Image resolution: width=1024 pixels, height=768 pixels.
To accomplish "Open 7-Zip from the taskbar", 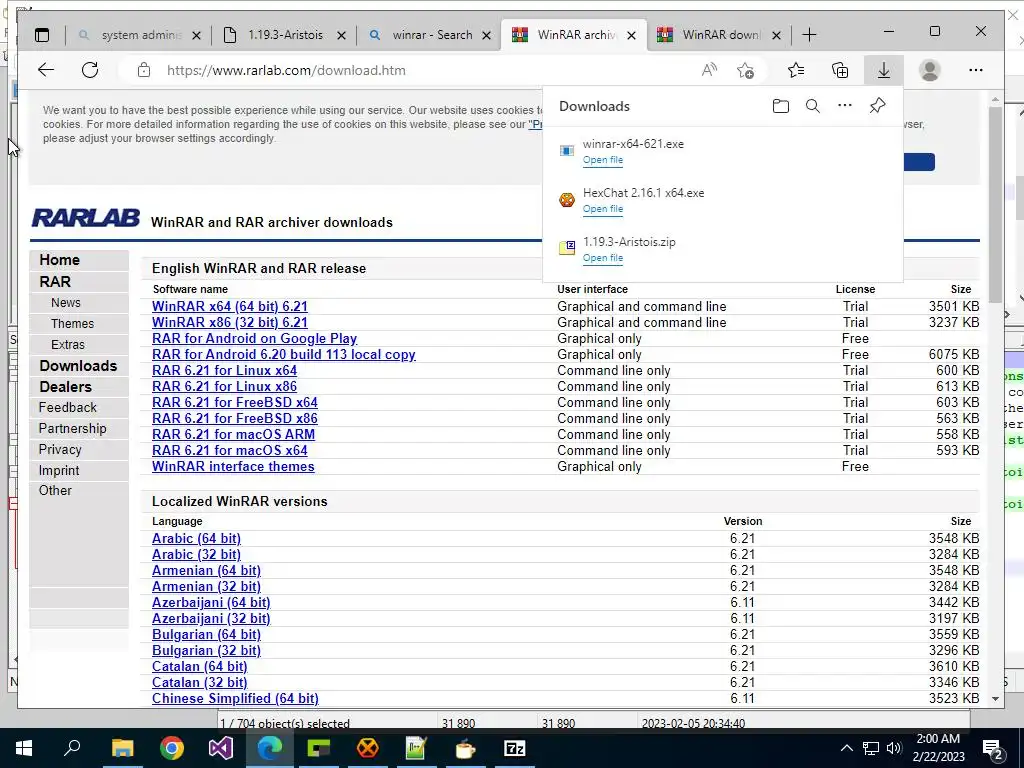I will point(515,748).
